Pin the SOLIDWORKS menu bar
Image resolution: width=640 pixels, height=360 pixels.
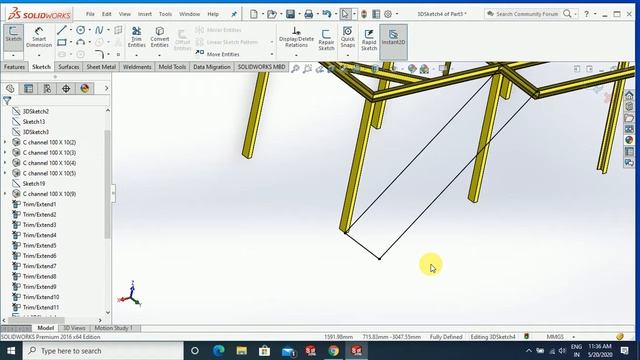coord(234,14)
